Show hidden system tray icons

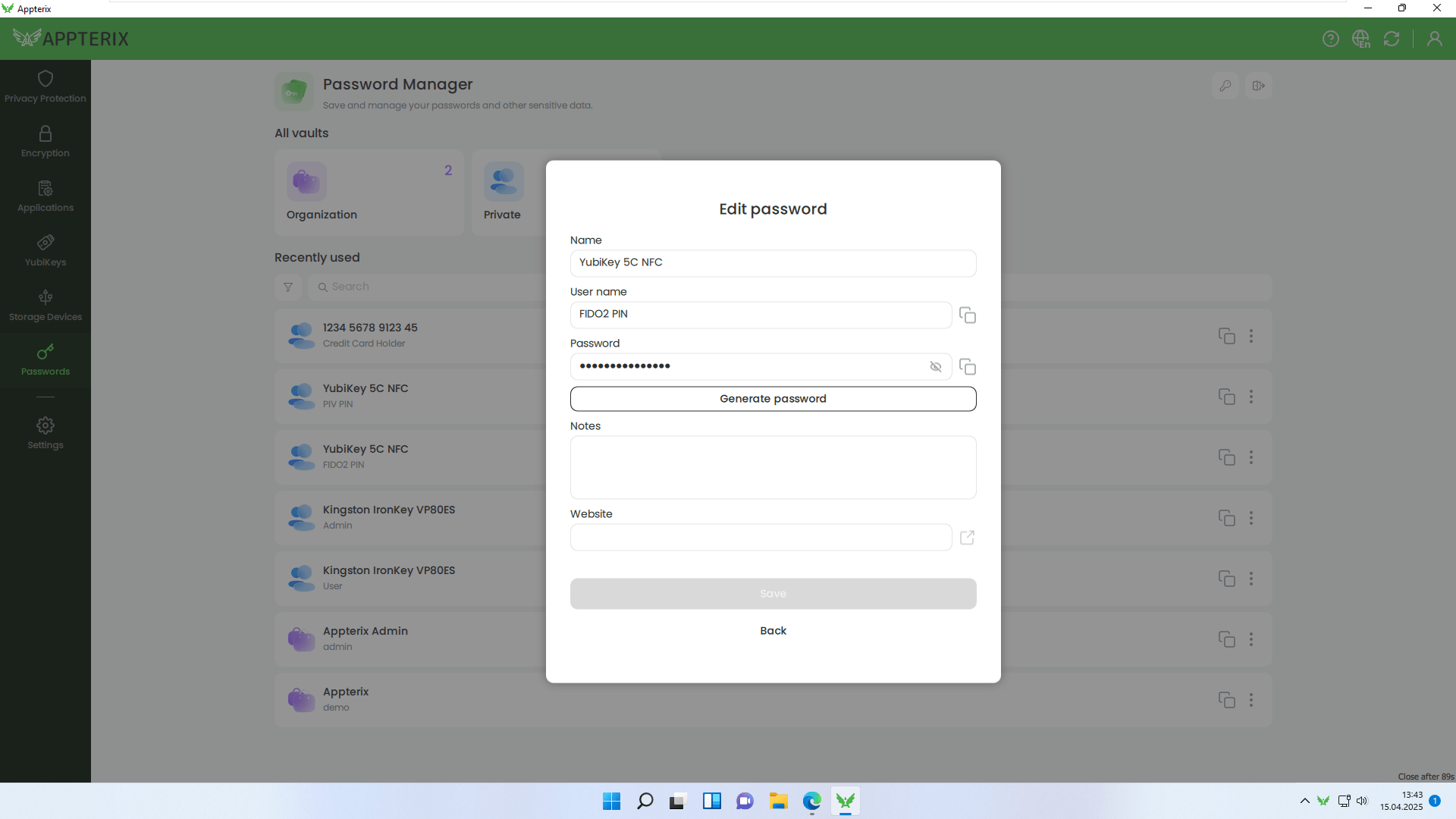[x=1304, y=801]
